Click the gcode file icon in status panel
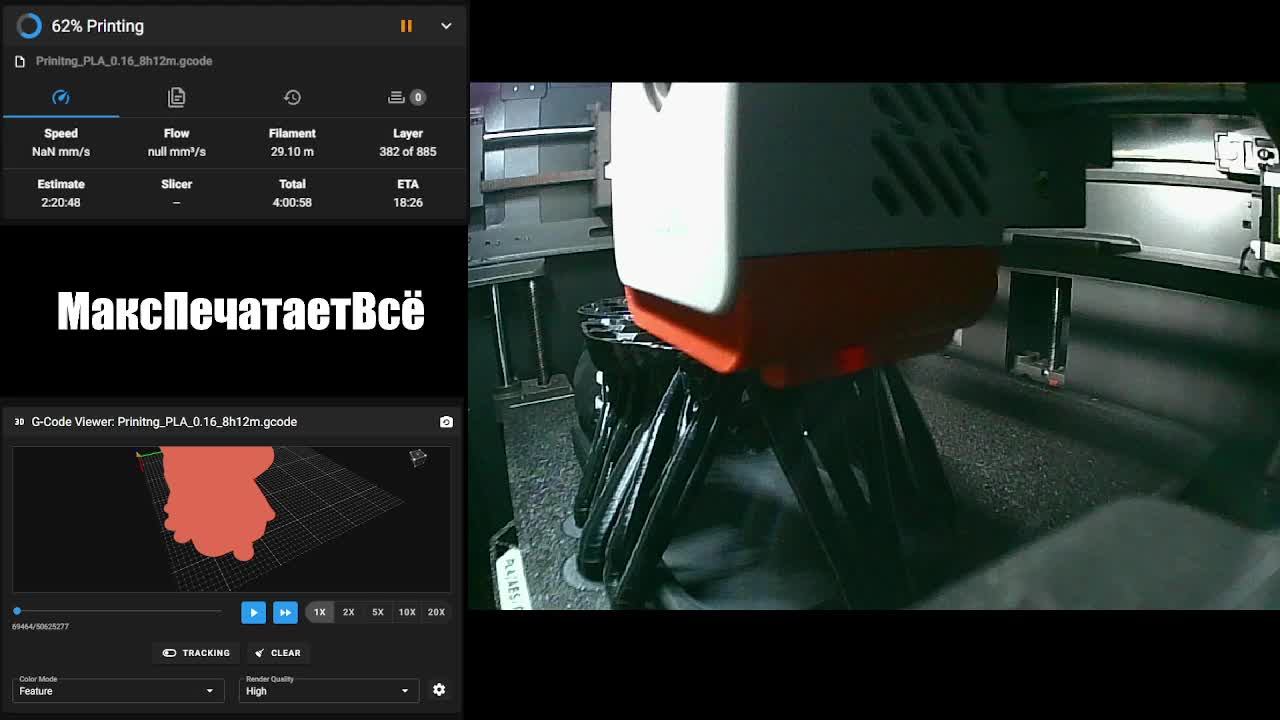This screenshot has width=1280, height=720. [19, 61]
